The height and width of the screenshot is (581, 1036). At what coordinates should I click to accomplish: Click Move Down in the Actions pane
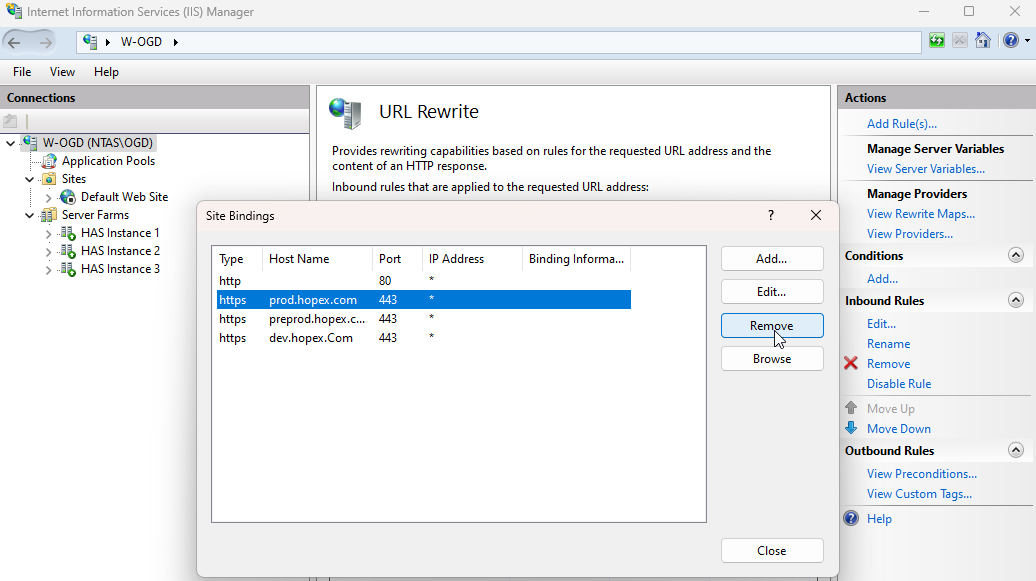click(x=897, y=428)
